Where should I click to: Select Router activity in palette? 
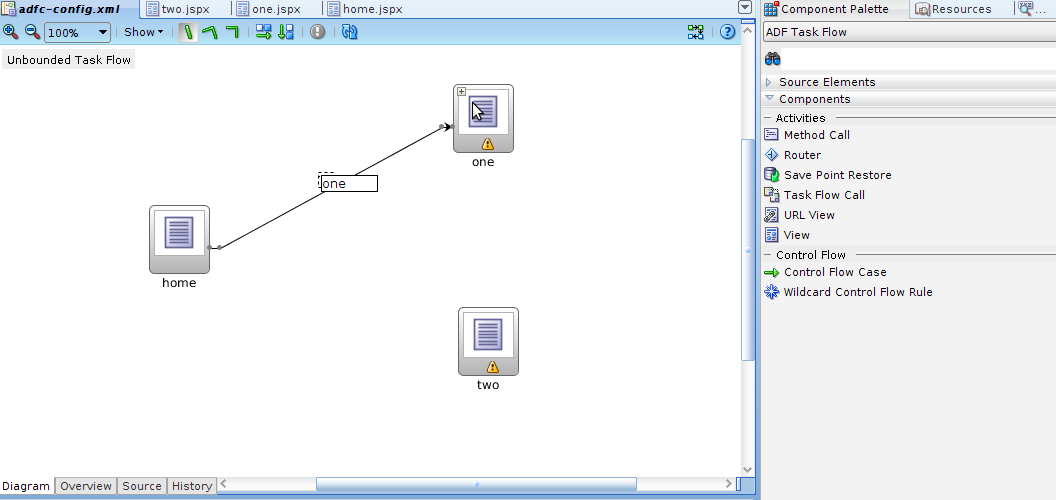(x=802, y=155)
